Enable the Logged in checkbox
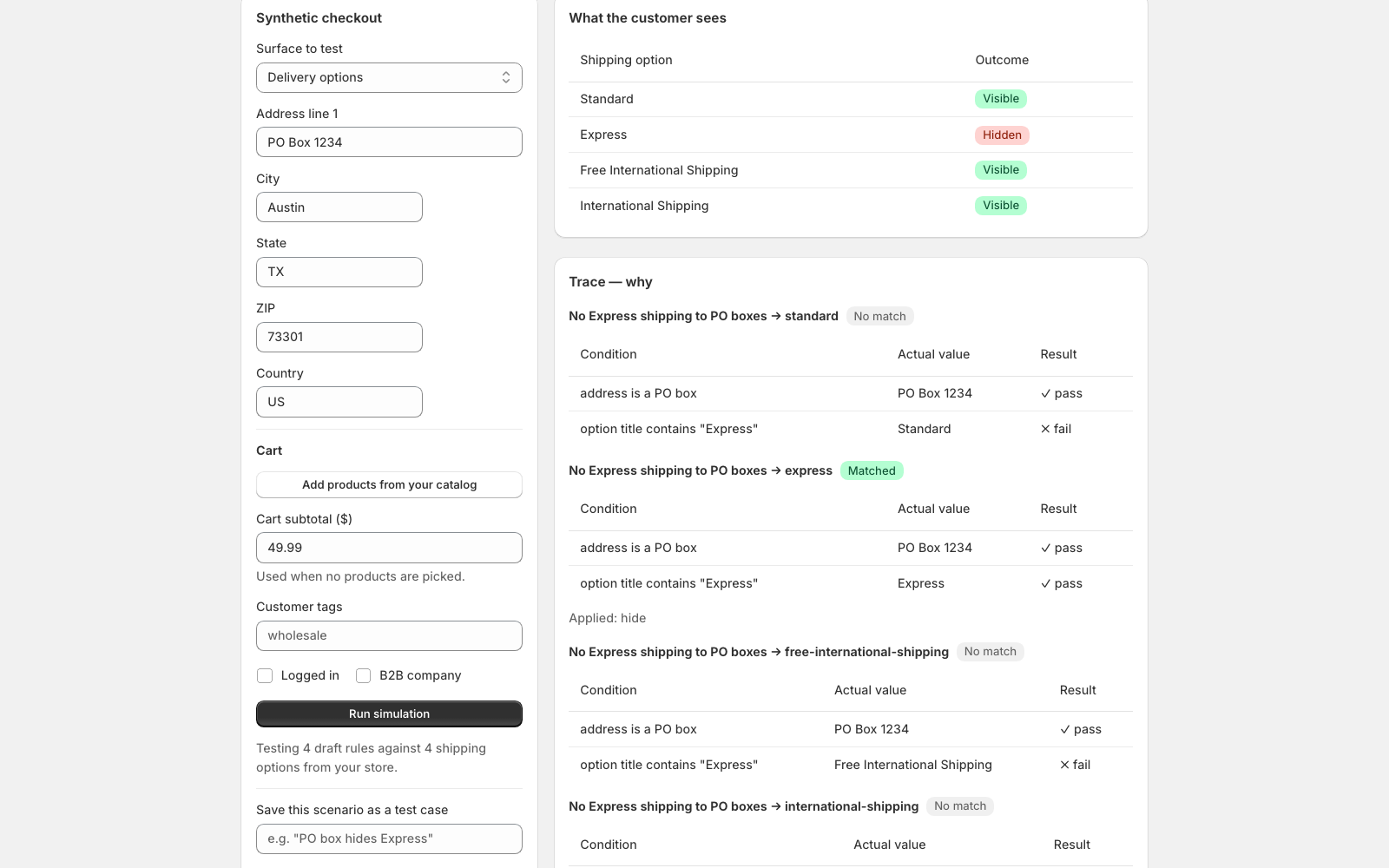 (x=265, y=675)
